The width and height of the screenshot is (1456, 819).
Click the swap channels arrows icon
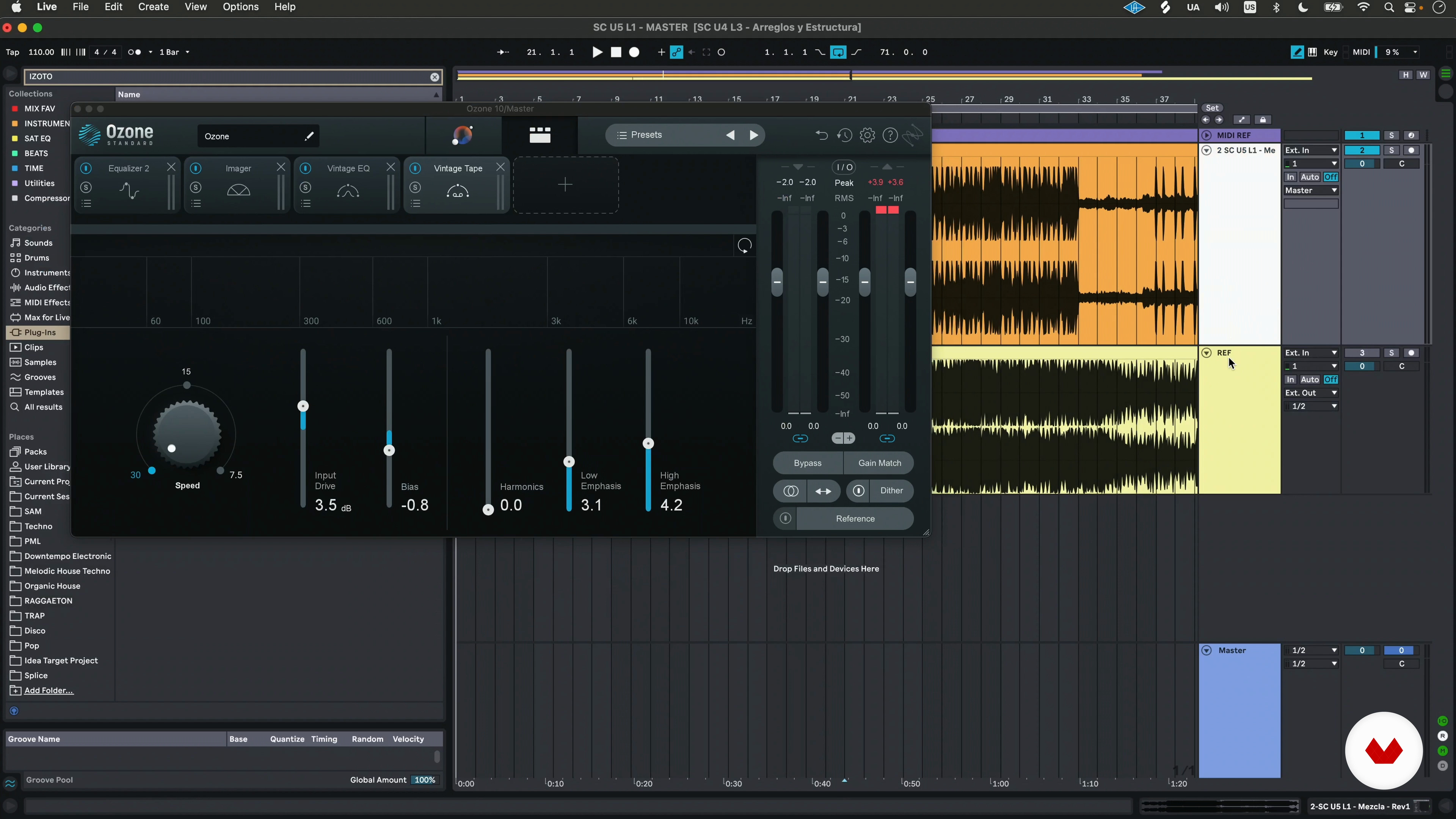(824, 491)
